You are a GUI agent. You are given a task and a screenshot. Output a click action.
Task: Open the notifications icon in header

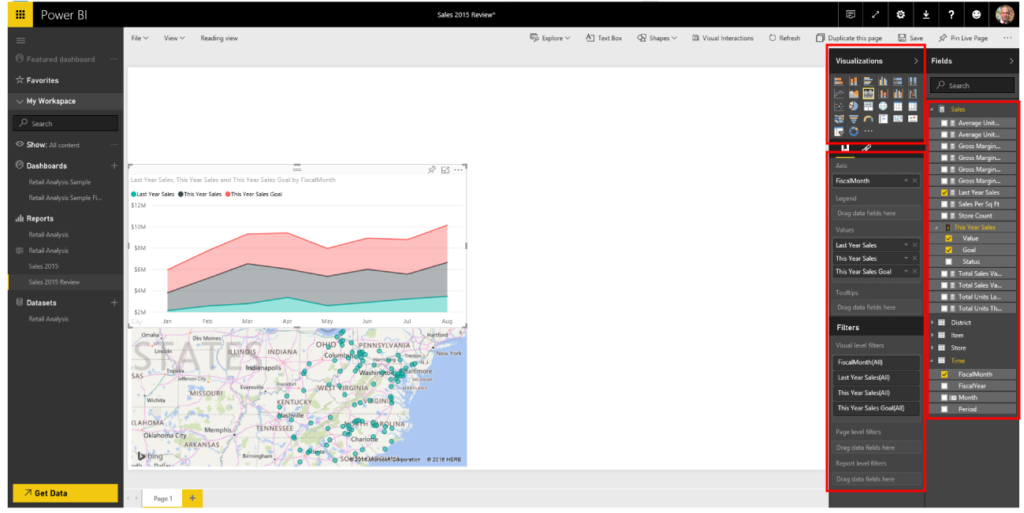[x=850, y=14]
